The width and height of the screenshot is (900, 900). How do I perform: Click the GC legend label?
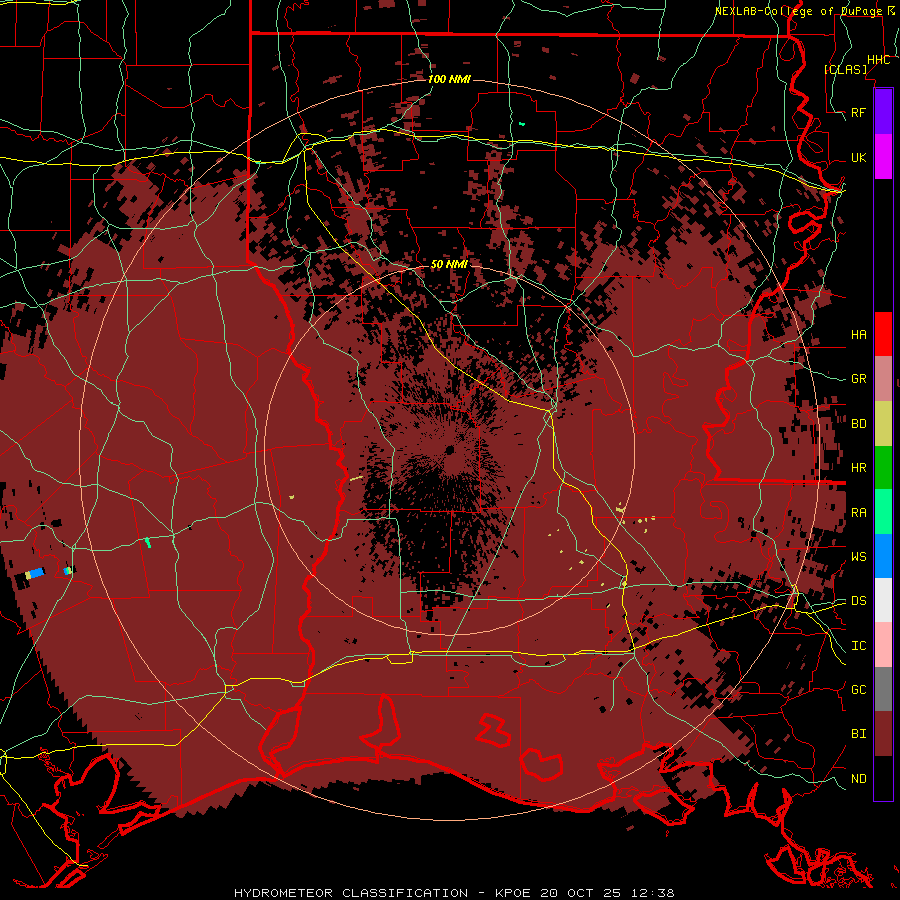(x=858, y=689)
